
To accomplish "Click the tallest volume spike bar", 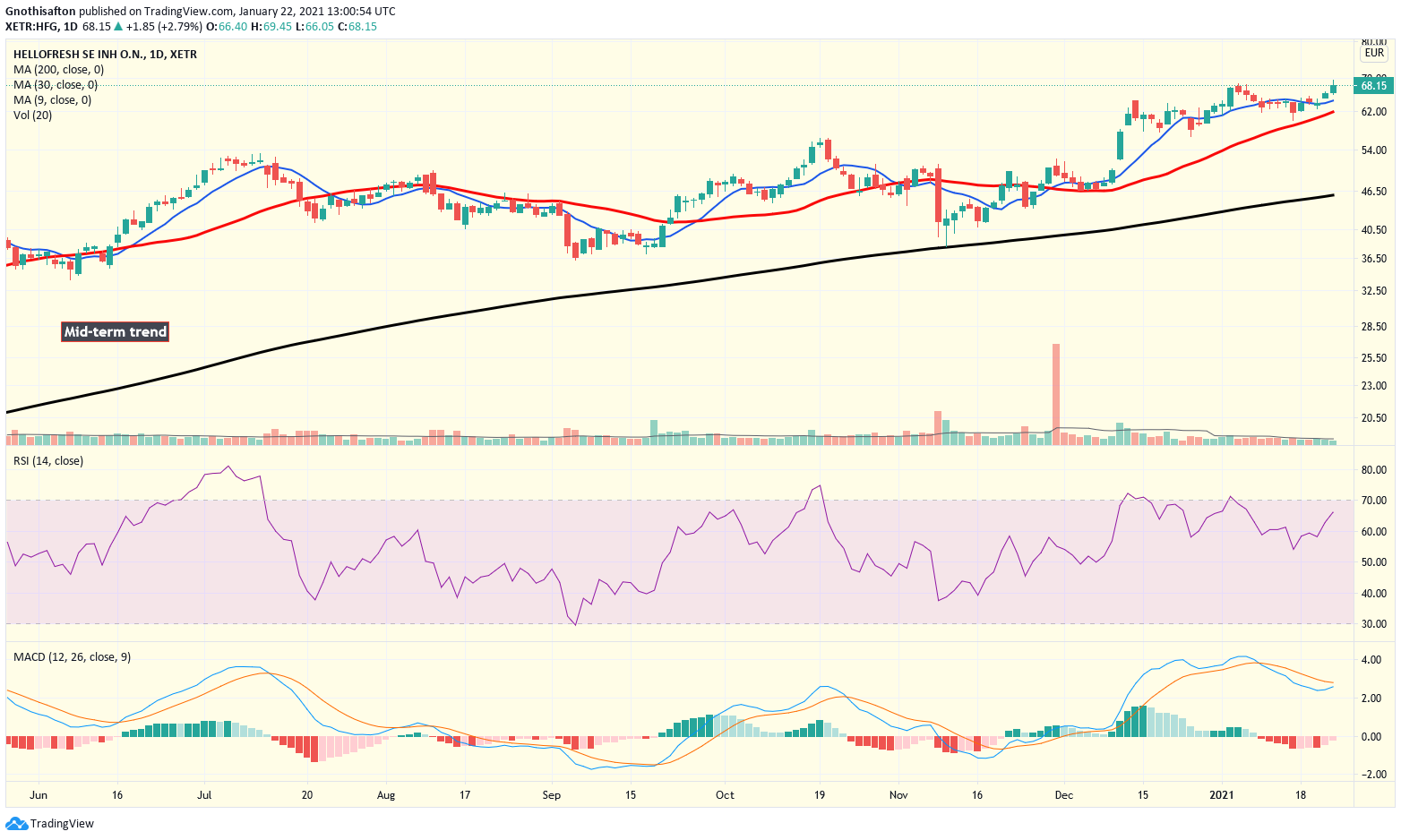I will click(x=1056, y=394).
